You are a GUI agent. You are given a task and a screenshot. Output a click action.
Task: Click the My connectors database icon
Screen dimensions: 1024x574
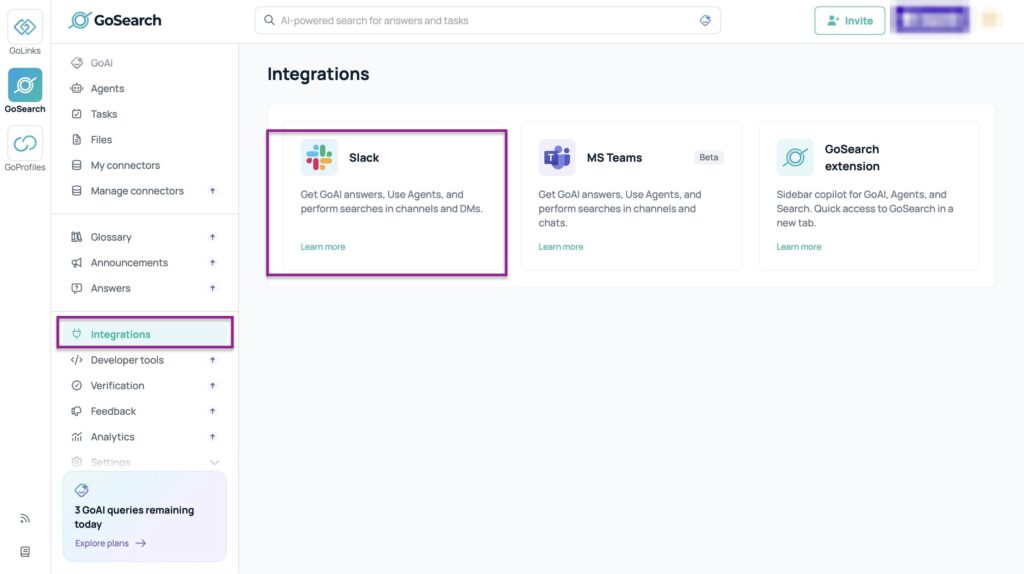[x=76, y=165]
